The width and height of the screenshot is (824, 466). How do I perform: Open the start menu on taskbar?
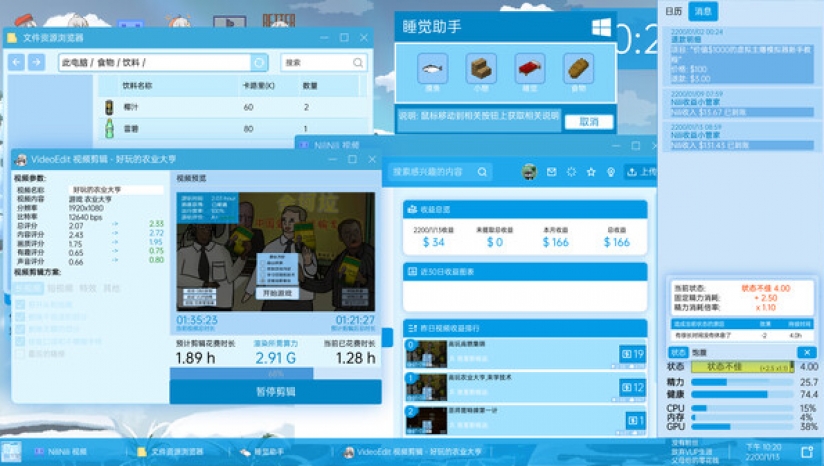[x=11, y=452]
